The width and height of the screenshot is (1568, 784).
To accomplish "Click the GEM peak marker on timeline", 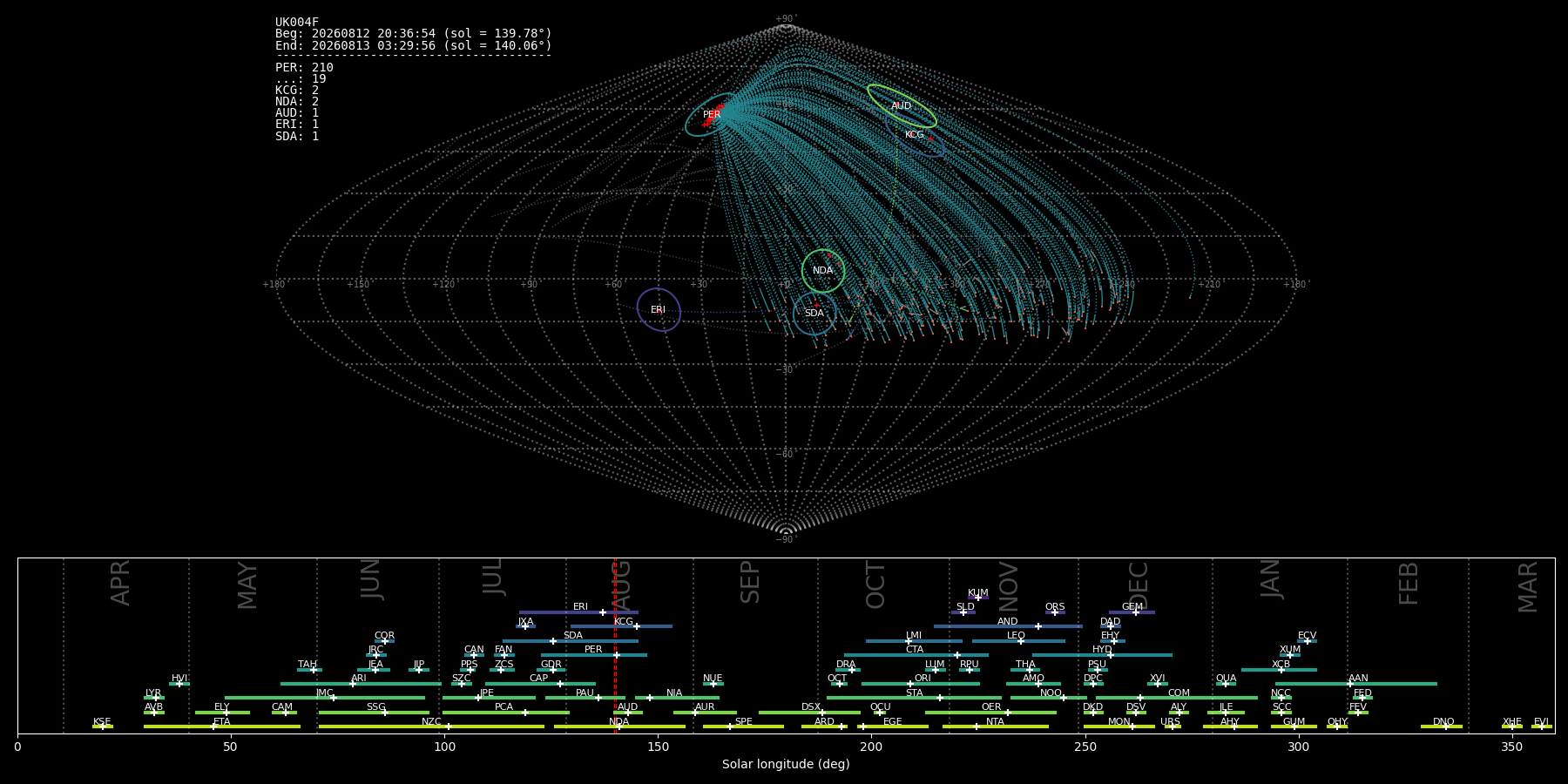I will click(1135, 612).
